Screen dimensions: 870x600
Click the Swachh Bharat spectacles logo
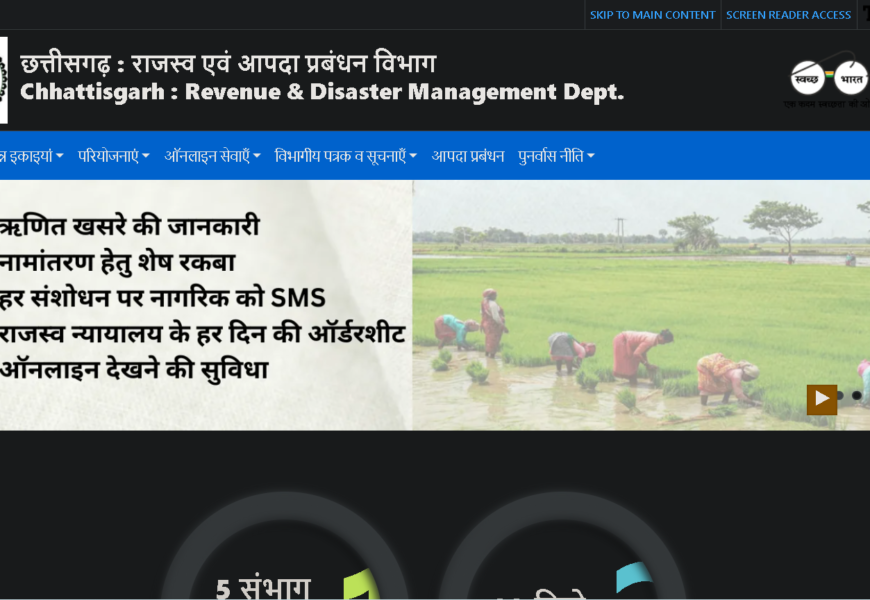(829, 77)
